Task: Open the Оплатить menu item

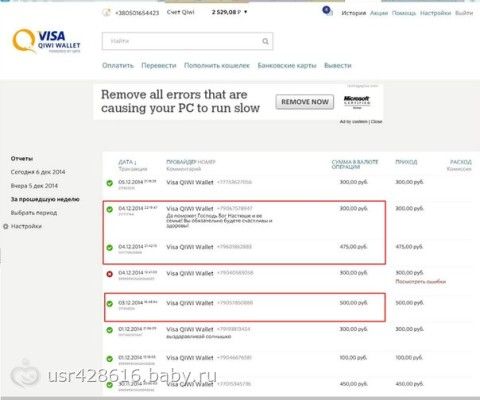Action: (x=118, y=66)
